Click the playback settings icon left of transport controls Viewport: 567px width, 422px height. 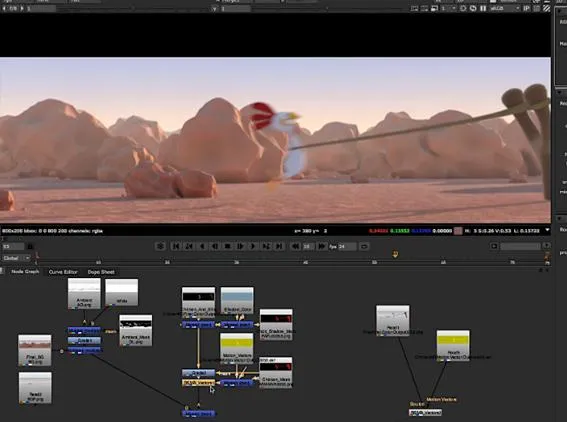(160, 246)
